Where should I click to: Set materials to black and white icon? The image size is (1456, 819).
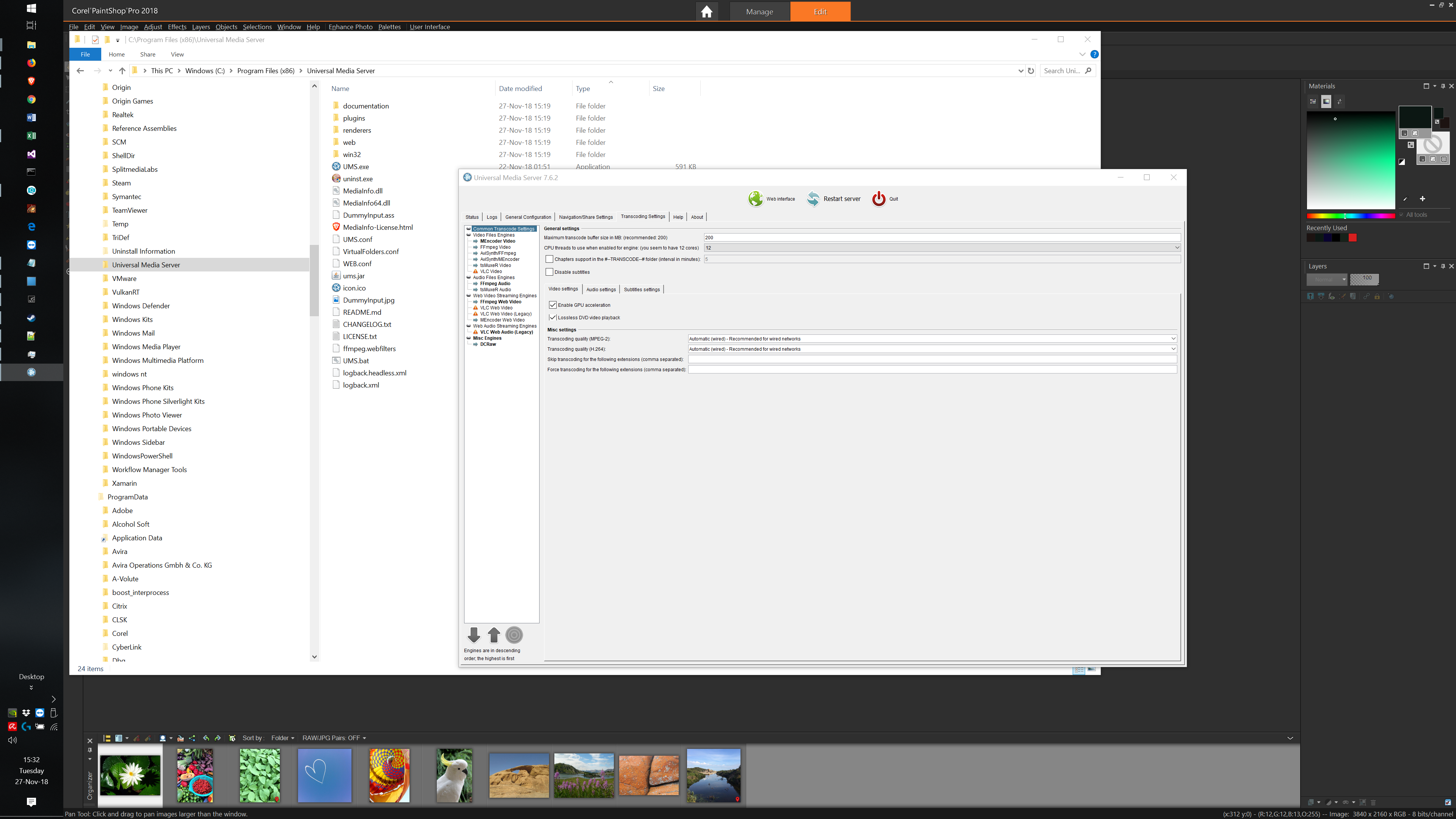point(1402,162)
